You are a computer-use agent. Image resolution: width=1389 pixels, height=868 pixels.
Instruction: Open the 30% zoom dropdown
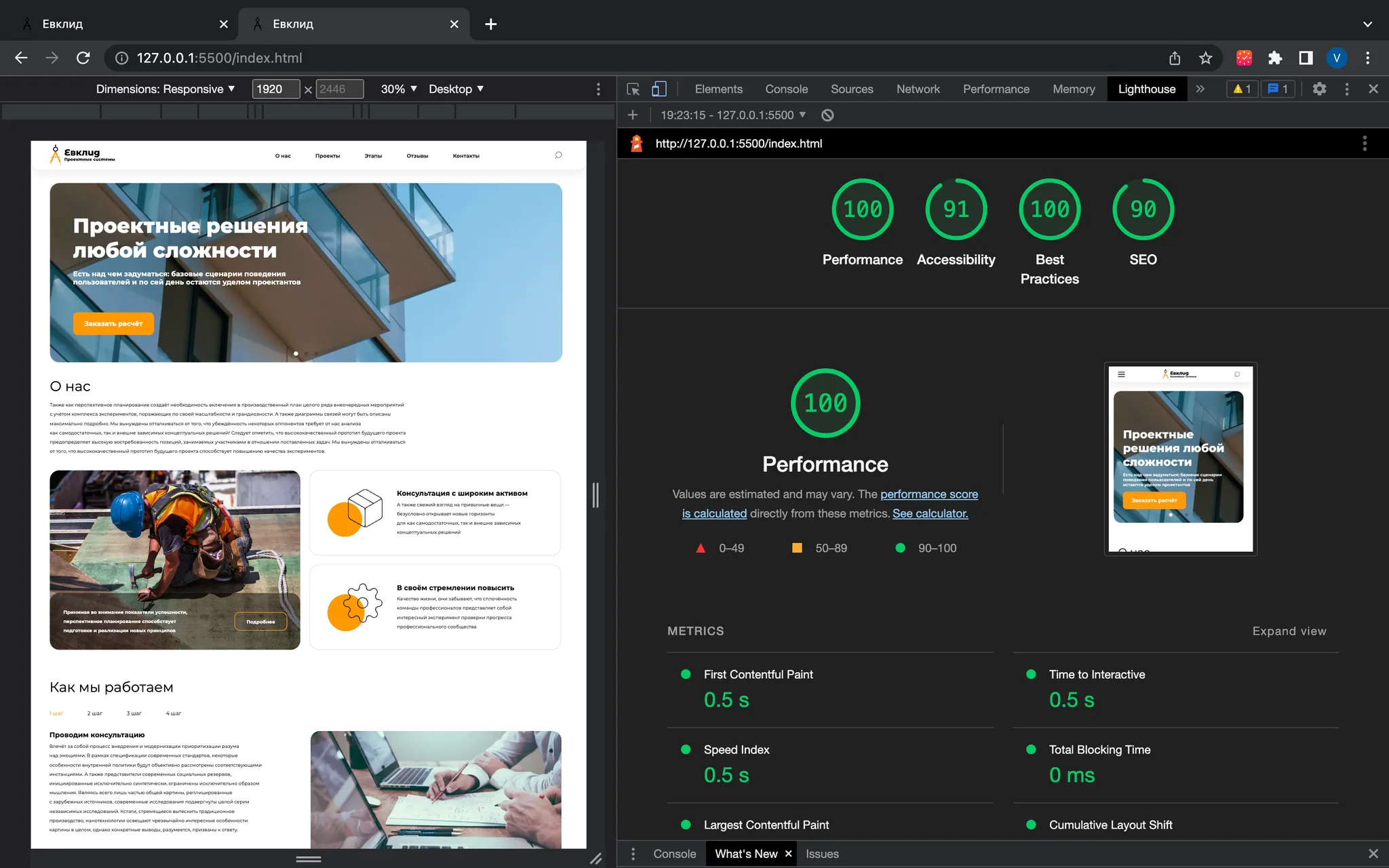pyautogui.click(x=399, y=89)
